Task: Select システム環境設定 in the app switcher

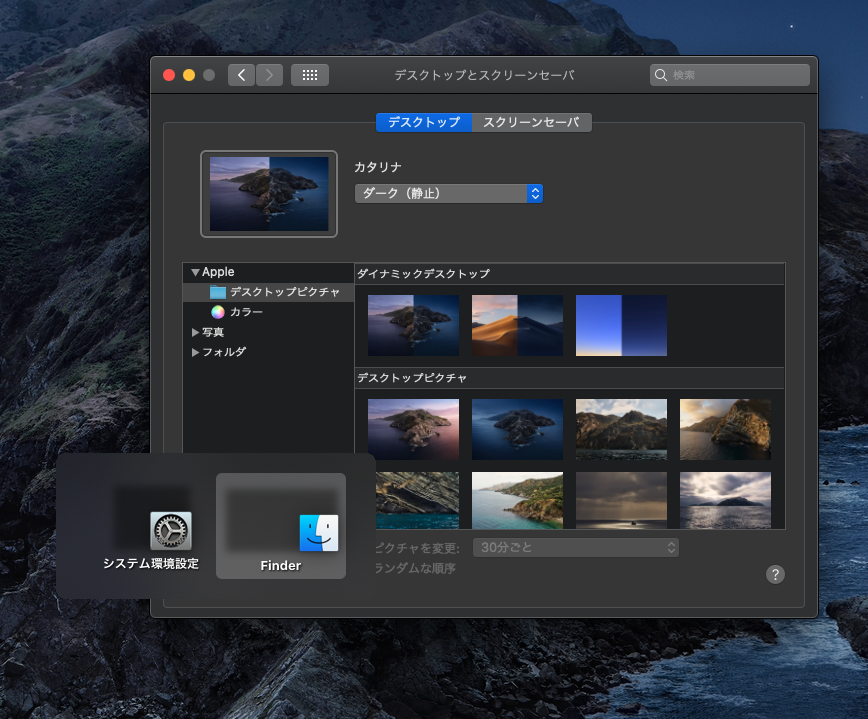Action: click(x=151, y=526)
